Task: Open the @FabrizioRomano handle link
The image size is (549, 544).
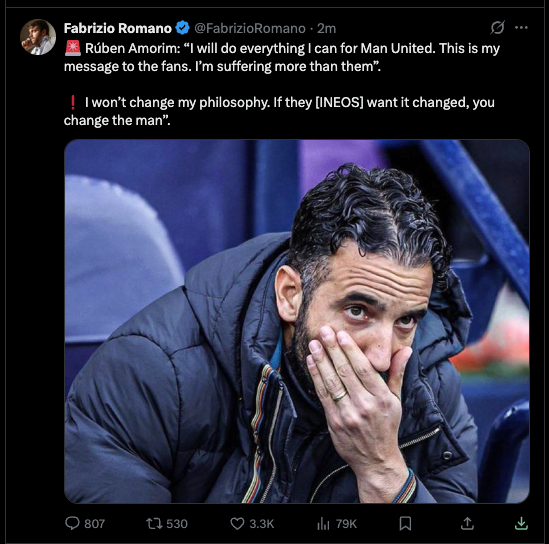Action: point(250,28)
